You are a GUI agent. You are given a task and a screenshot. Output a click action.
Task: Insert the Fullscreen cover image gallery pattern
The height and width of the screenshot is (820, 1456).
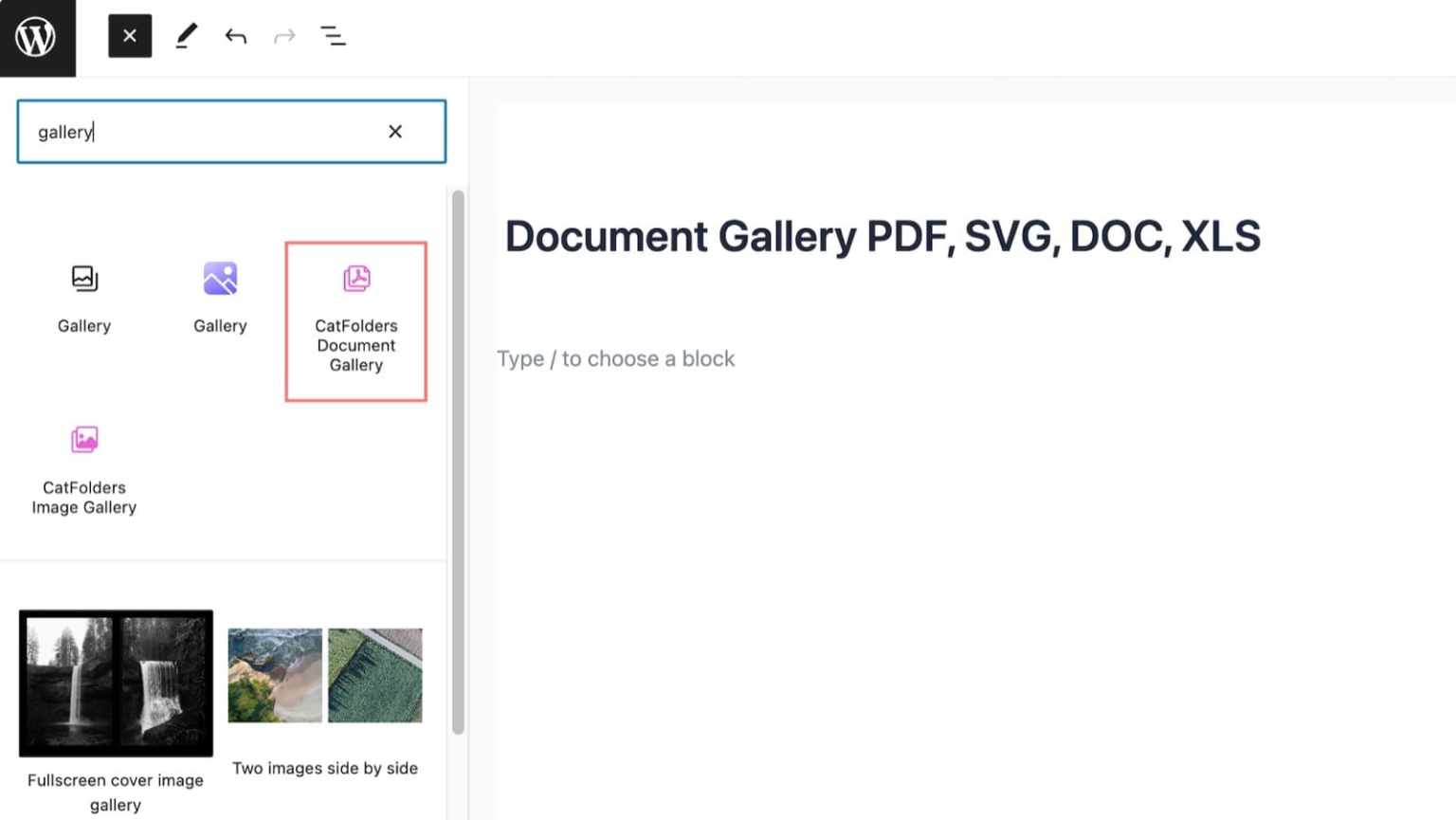(x=116, y=683)
